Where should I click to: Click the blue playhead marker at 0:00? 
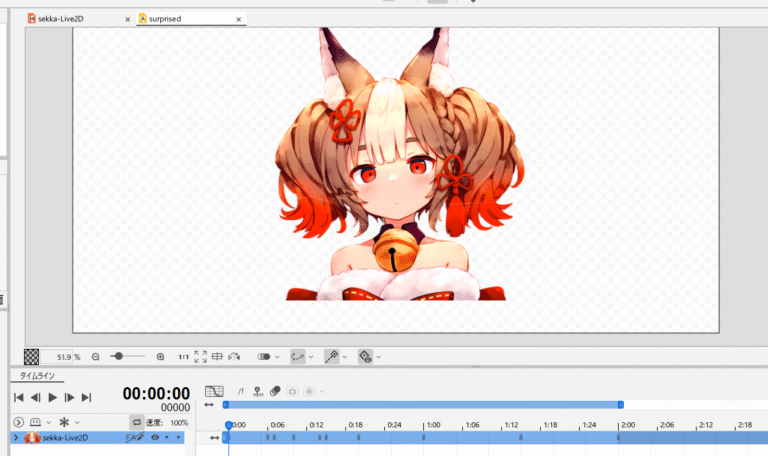(x=228, y=425)
